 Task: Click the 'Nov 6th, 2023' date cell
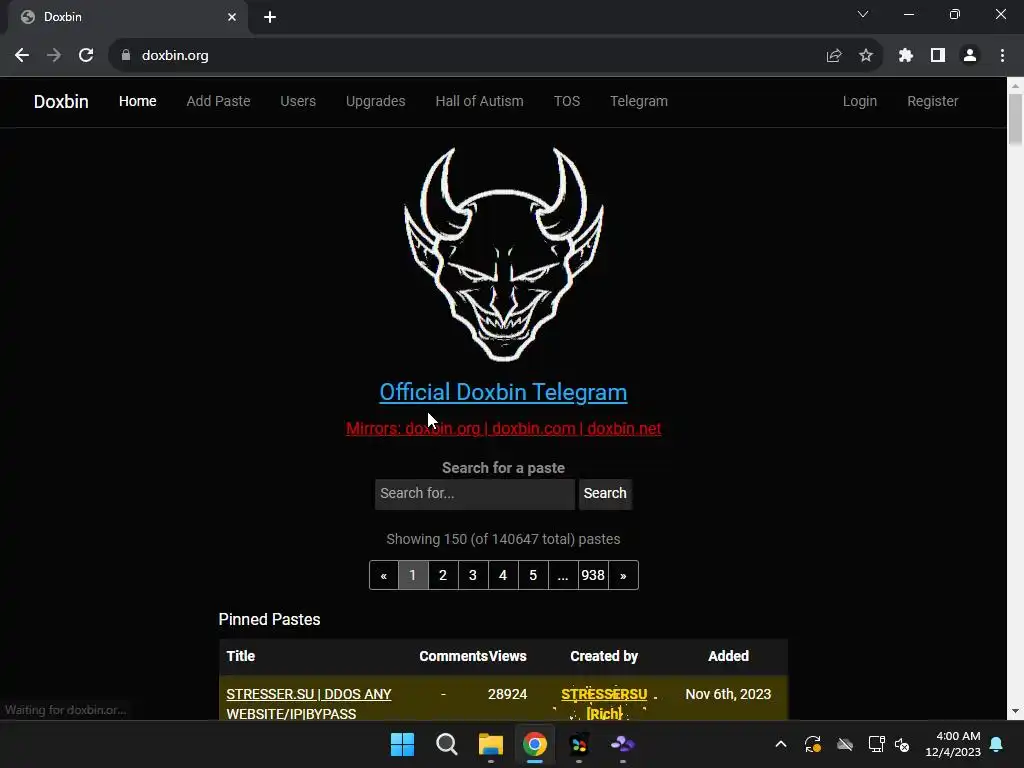(728, 694)
